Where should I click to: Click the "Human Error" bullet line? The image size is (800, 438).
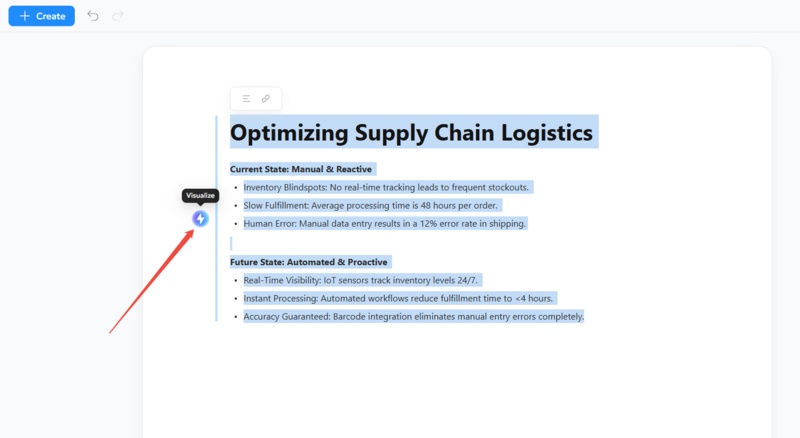[384, 223]
